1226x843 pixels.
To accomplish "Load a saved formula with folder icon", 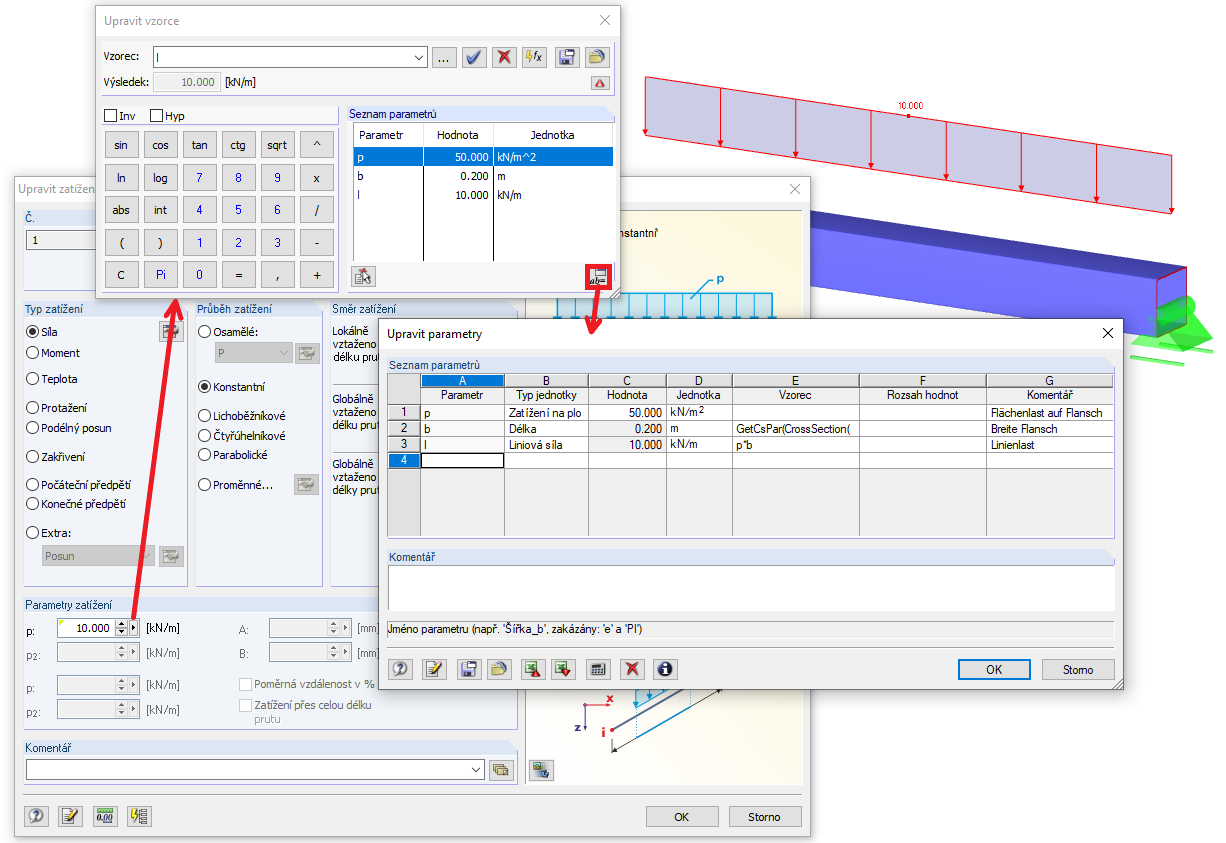I will [x=596, y=57].
